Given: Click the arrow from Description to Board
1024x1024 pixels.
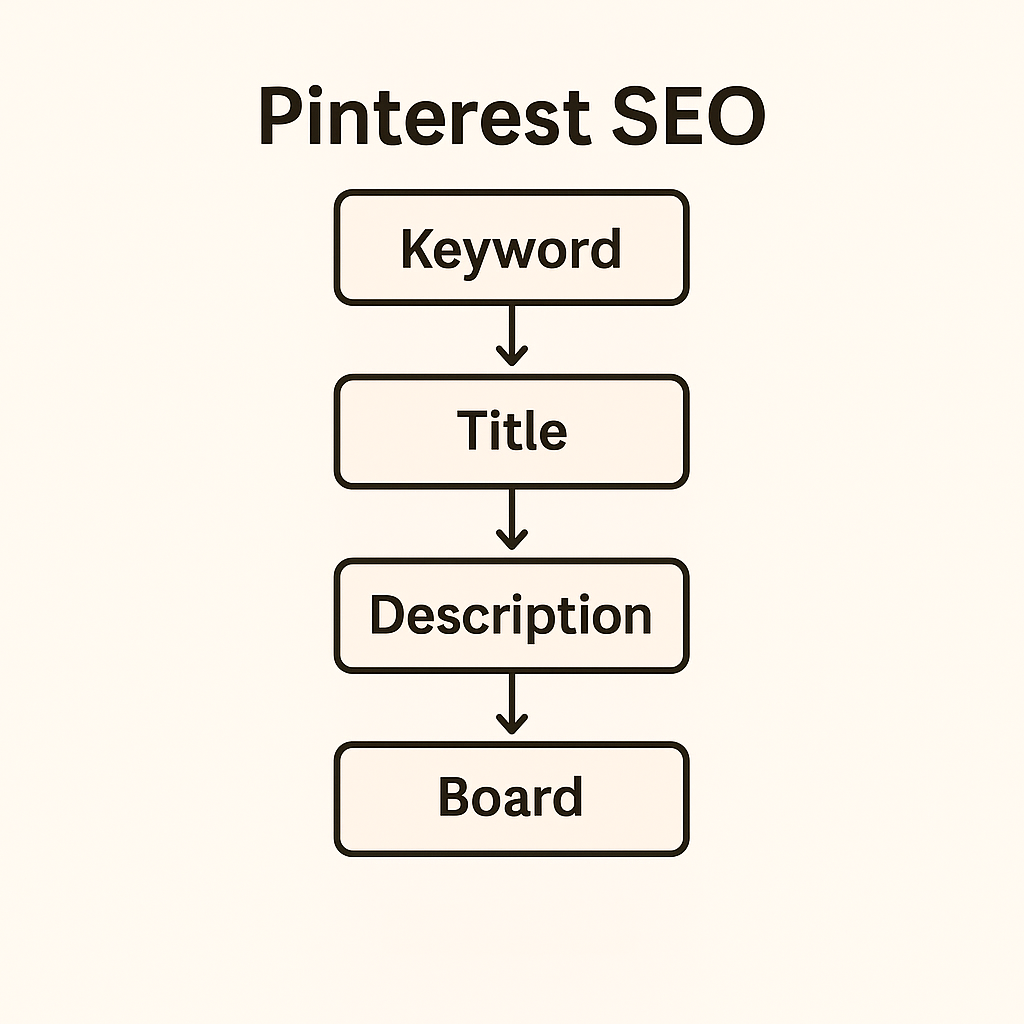Looking at the screenshot, I should [x=512, y=702].
